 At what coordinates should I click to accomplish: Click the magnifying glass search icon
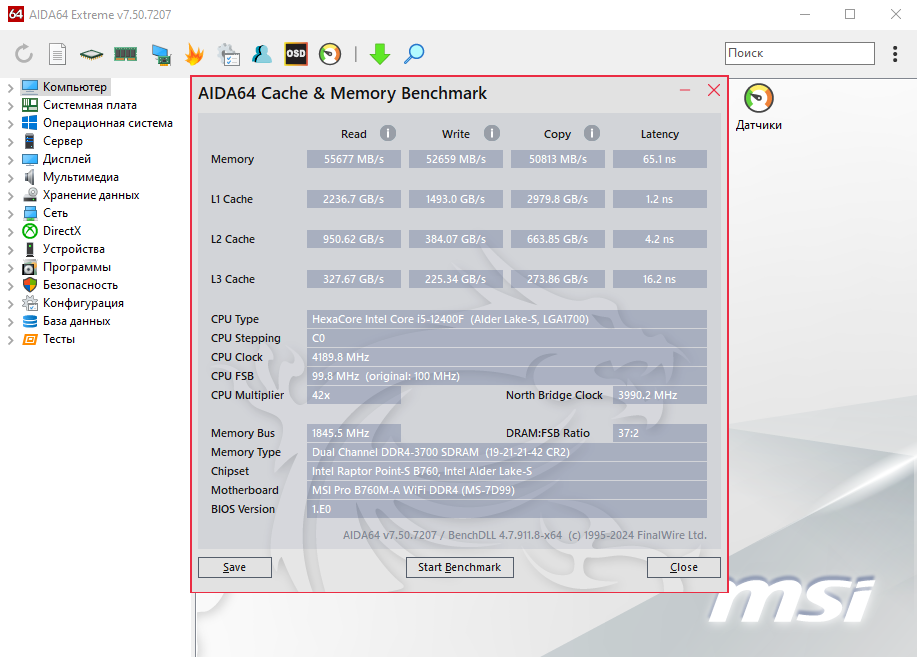(x=414, y=54)
